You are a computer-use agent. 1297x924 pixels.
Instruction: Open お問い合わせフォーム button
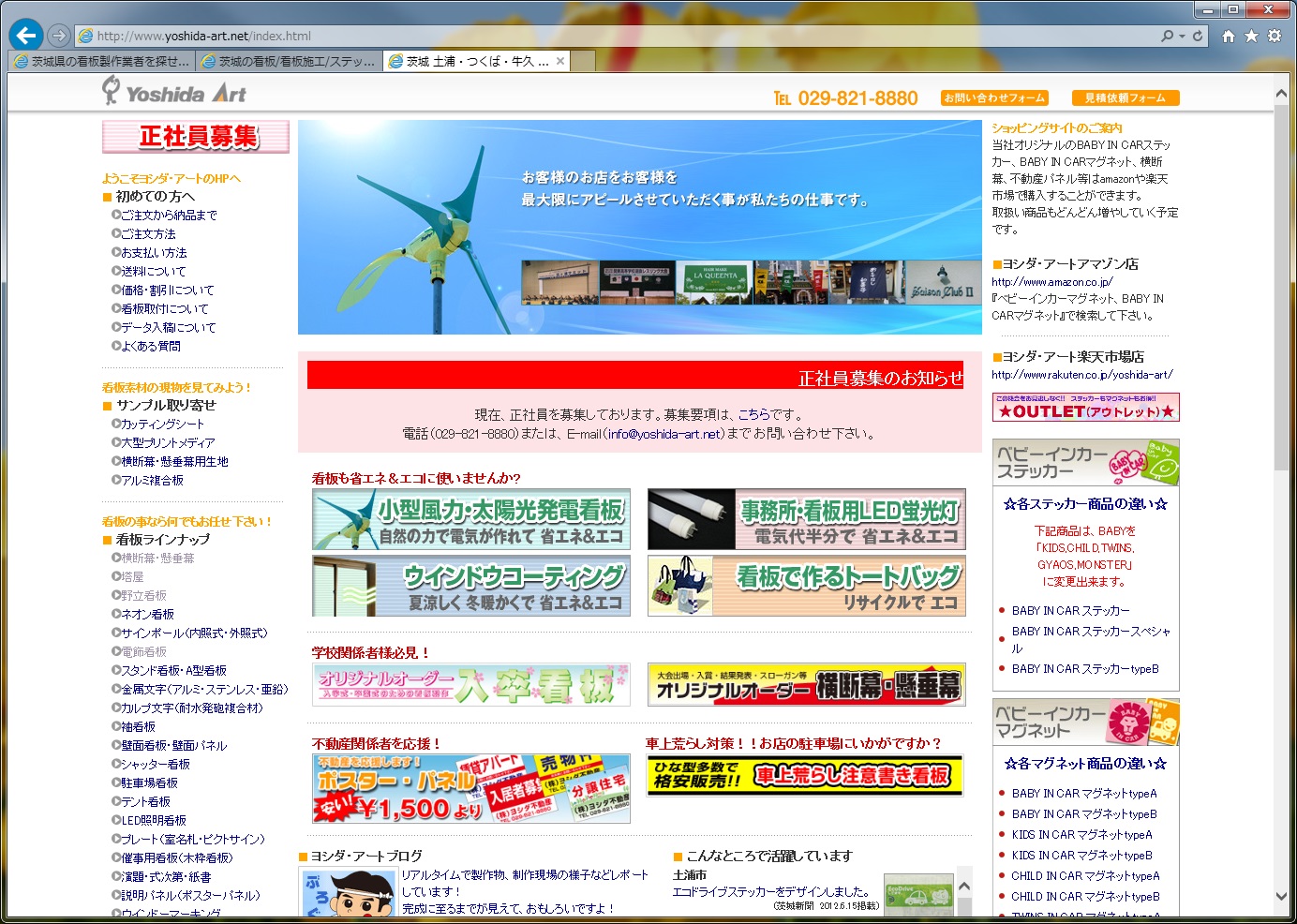click(994, 97)
